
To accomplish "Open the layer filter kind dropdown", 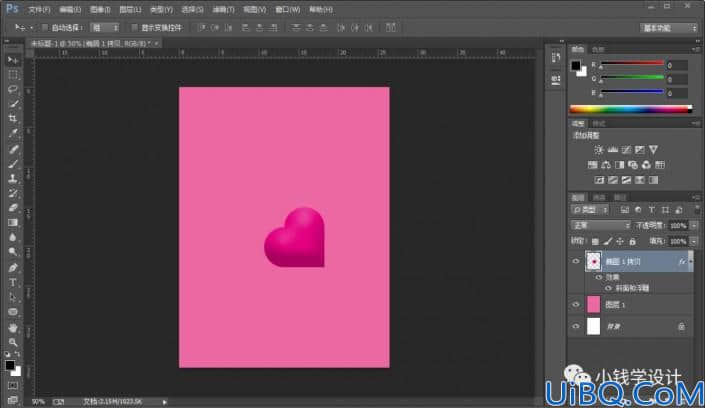I will (x=590, y=210).
